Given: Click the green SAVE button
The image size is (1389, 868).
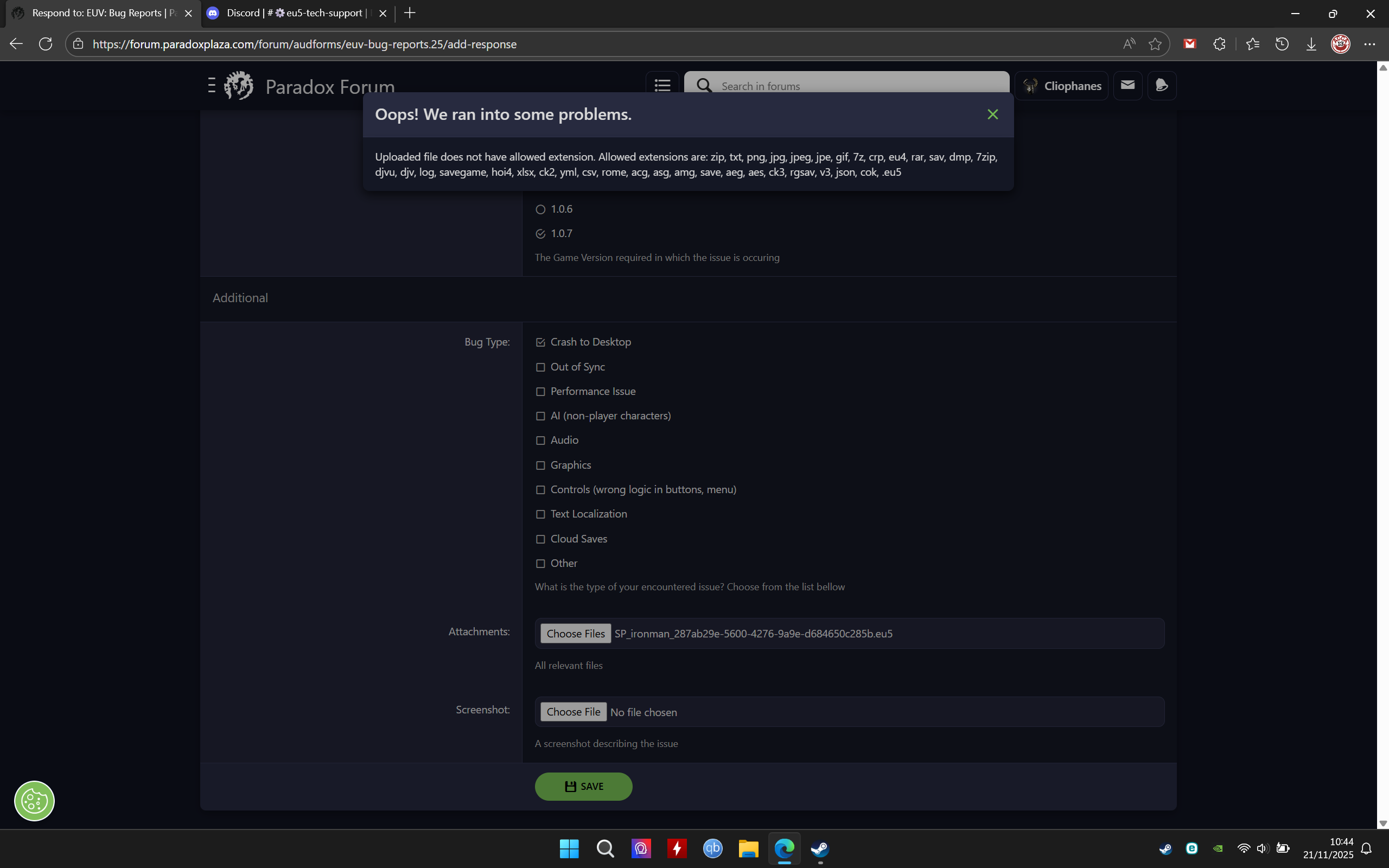Looking at the screenshot, I should click(x=583, y=786).
